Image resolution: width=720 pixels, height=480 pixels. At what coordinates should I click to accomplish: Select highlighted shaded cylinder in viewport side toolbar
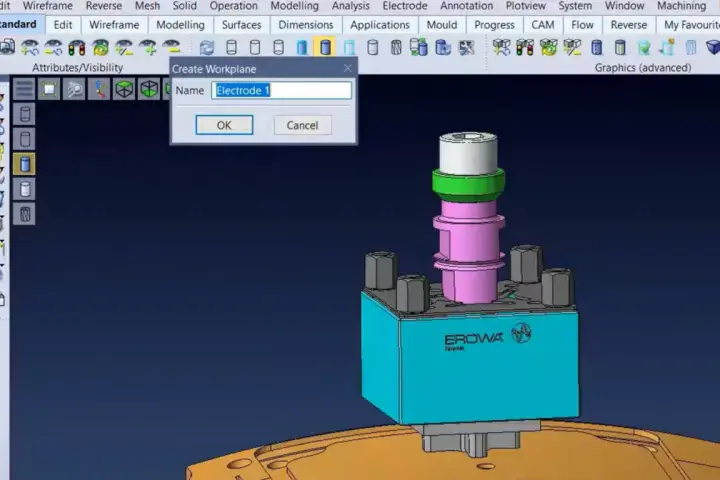pyautogui.click(x=24, y=164)
